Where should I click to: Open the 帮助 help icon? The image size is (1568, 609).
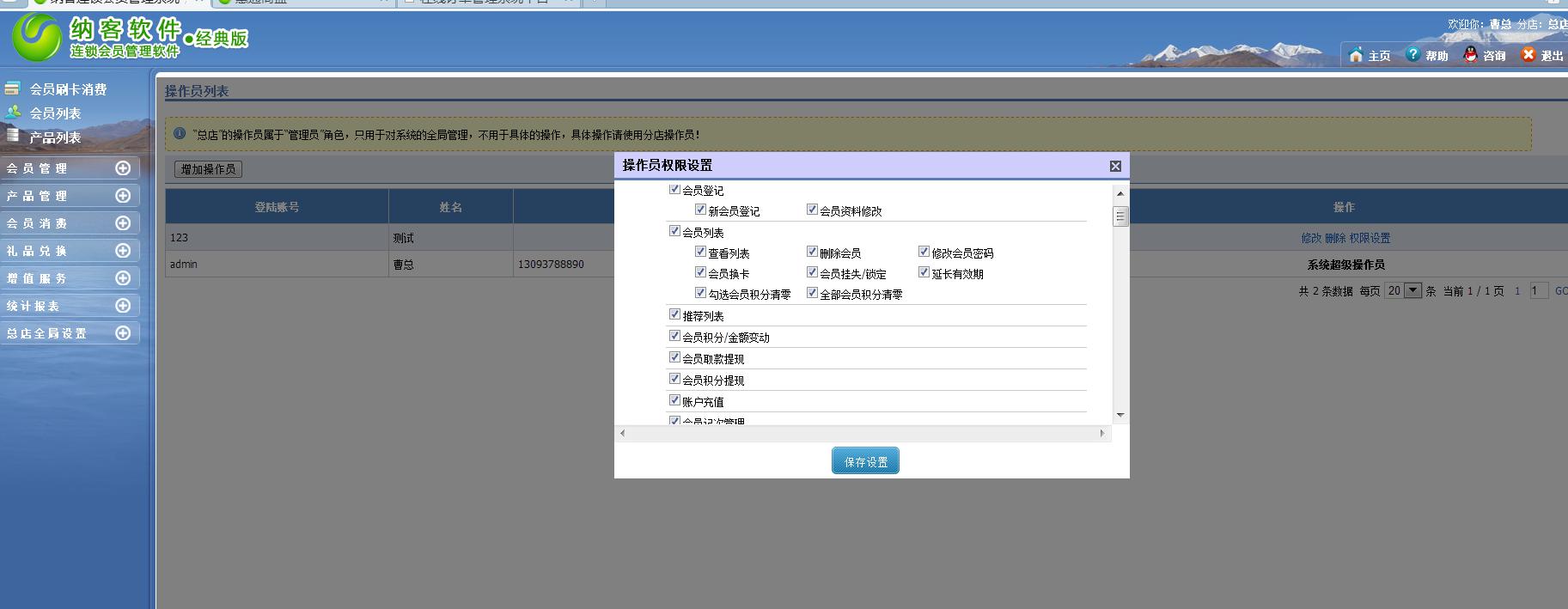[x=1413, y=55]
